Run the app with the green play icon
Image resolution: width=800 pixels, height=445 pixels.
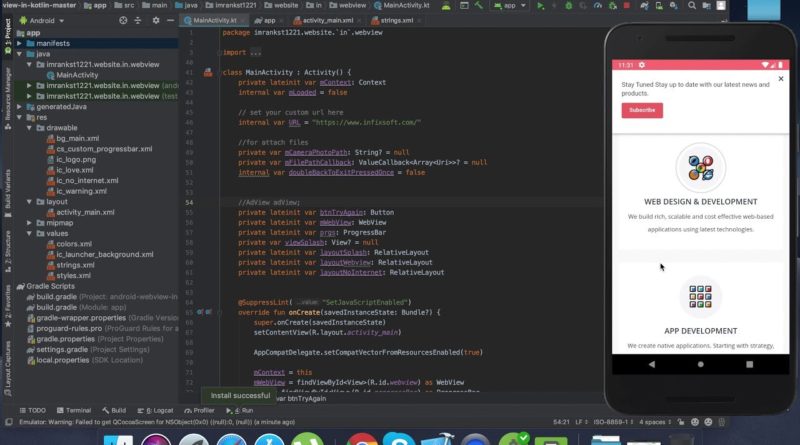pyautogui.click(x=540, y=6)
